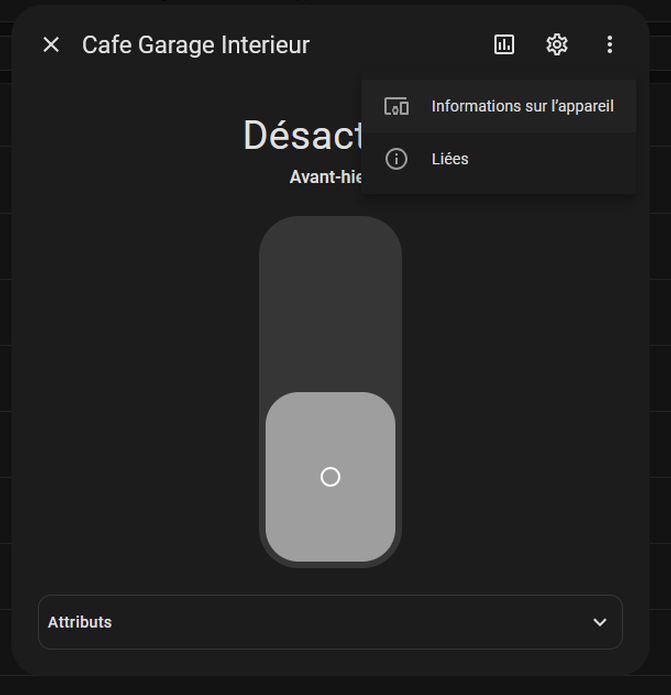The height and width of the screenshot is (695, 671).
Task: Expand the Attributs section
Action: tap(330, 622)
